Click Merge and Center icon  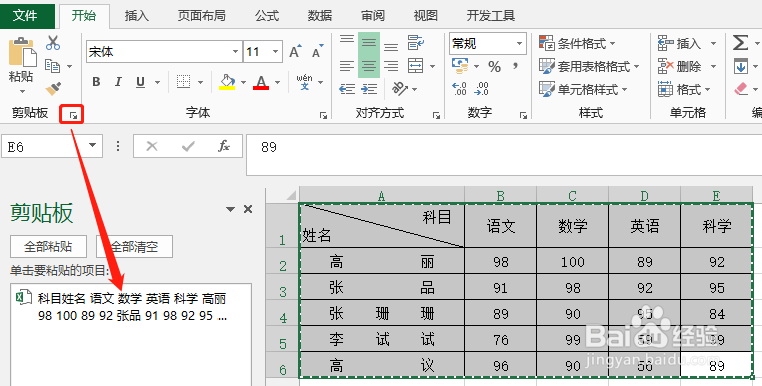416,66
